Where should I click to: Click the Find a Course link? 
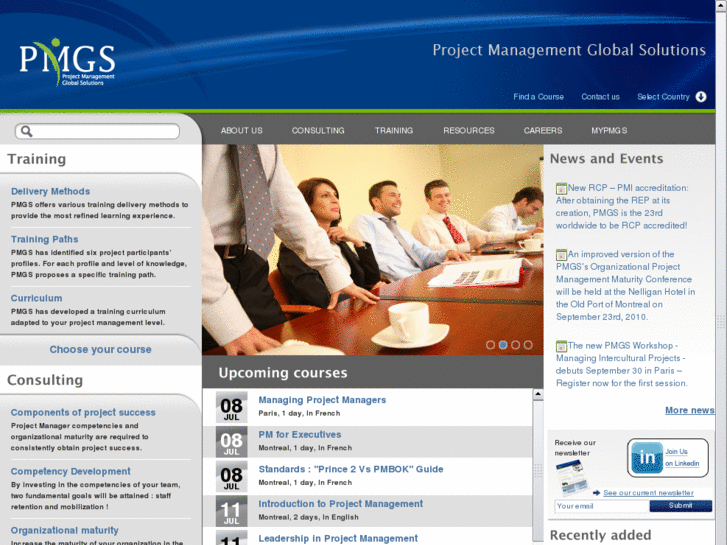[538, 96]
